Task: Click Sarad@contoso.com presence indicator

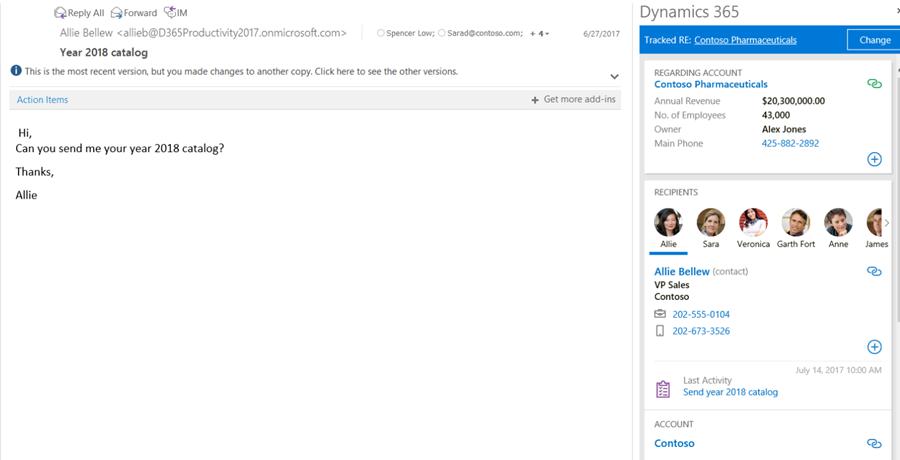Action: [441, 34]
